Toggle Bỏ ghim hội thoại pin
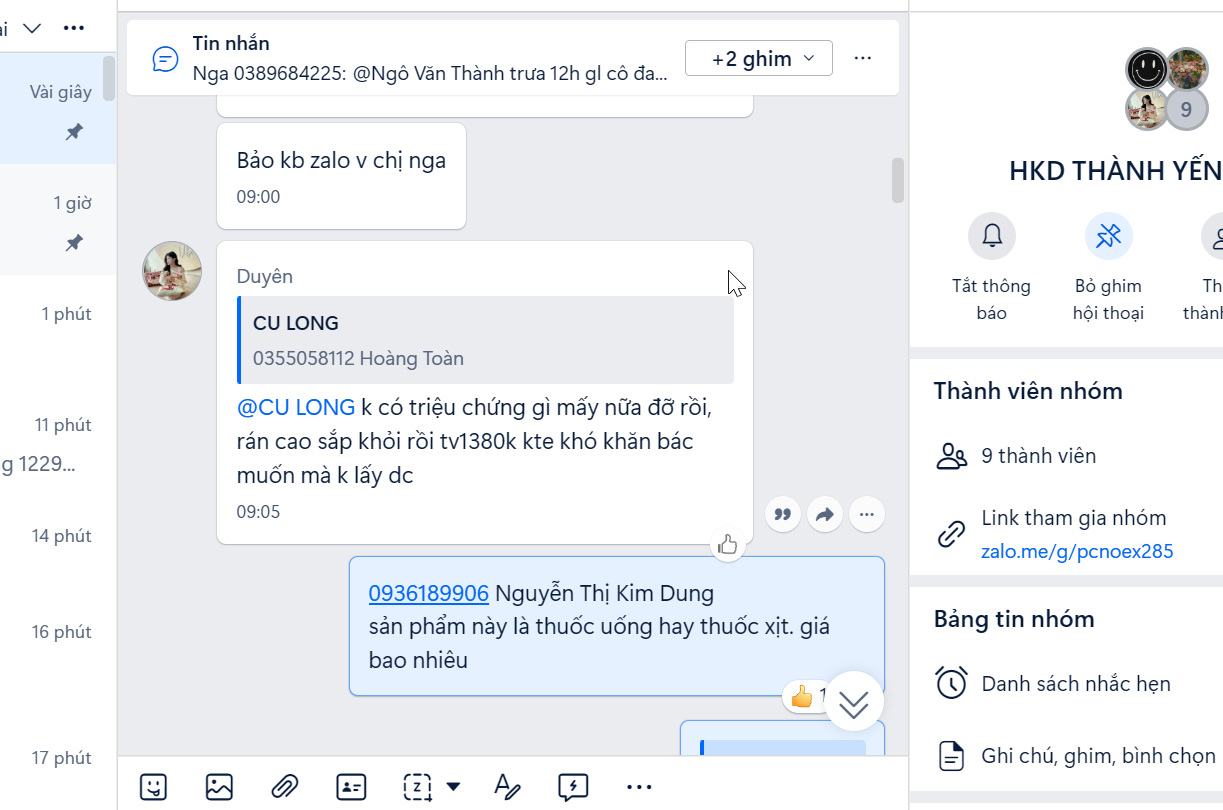Viewport: 1223px width, 810px height. 1108,237
